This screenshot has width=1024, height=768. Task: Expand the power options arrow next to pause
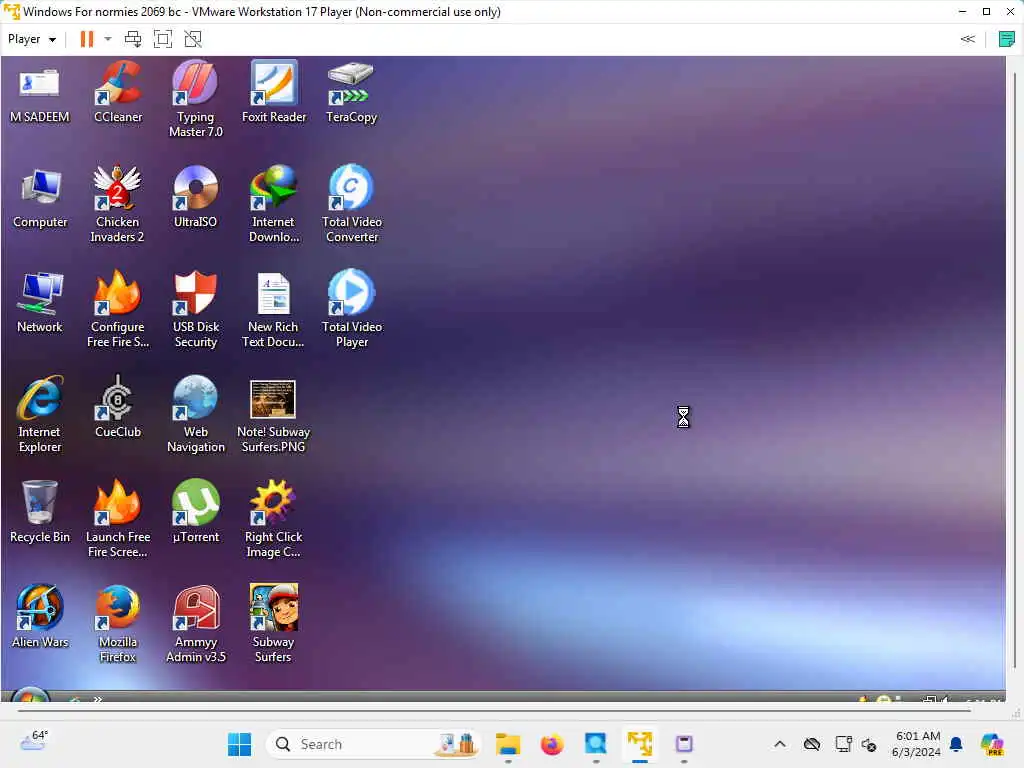click(108, 39)
